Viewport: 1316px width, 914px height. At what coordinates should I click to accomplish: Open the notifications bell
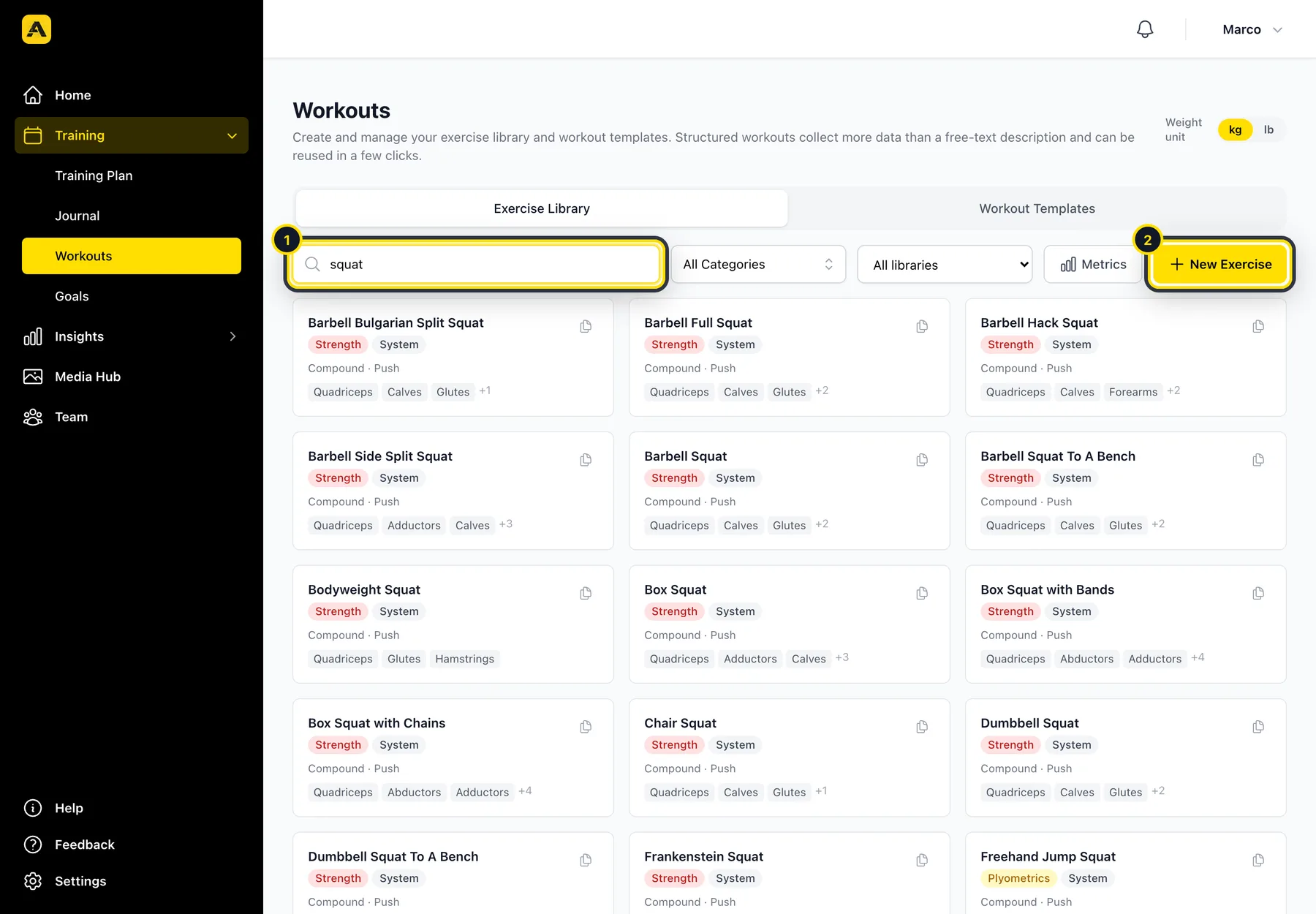pyautogui.click(x=1145, y=29)
